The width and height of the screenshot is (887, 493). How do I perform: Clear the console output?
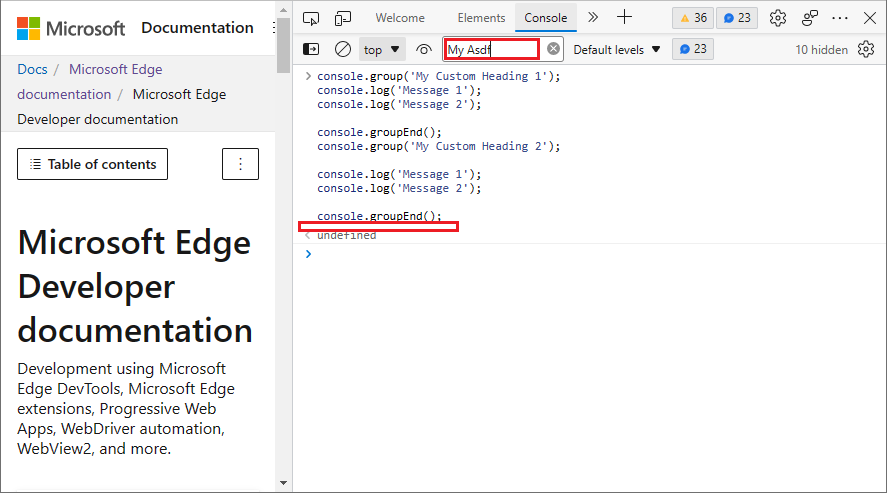(x=343, y=49)
